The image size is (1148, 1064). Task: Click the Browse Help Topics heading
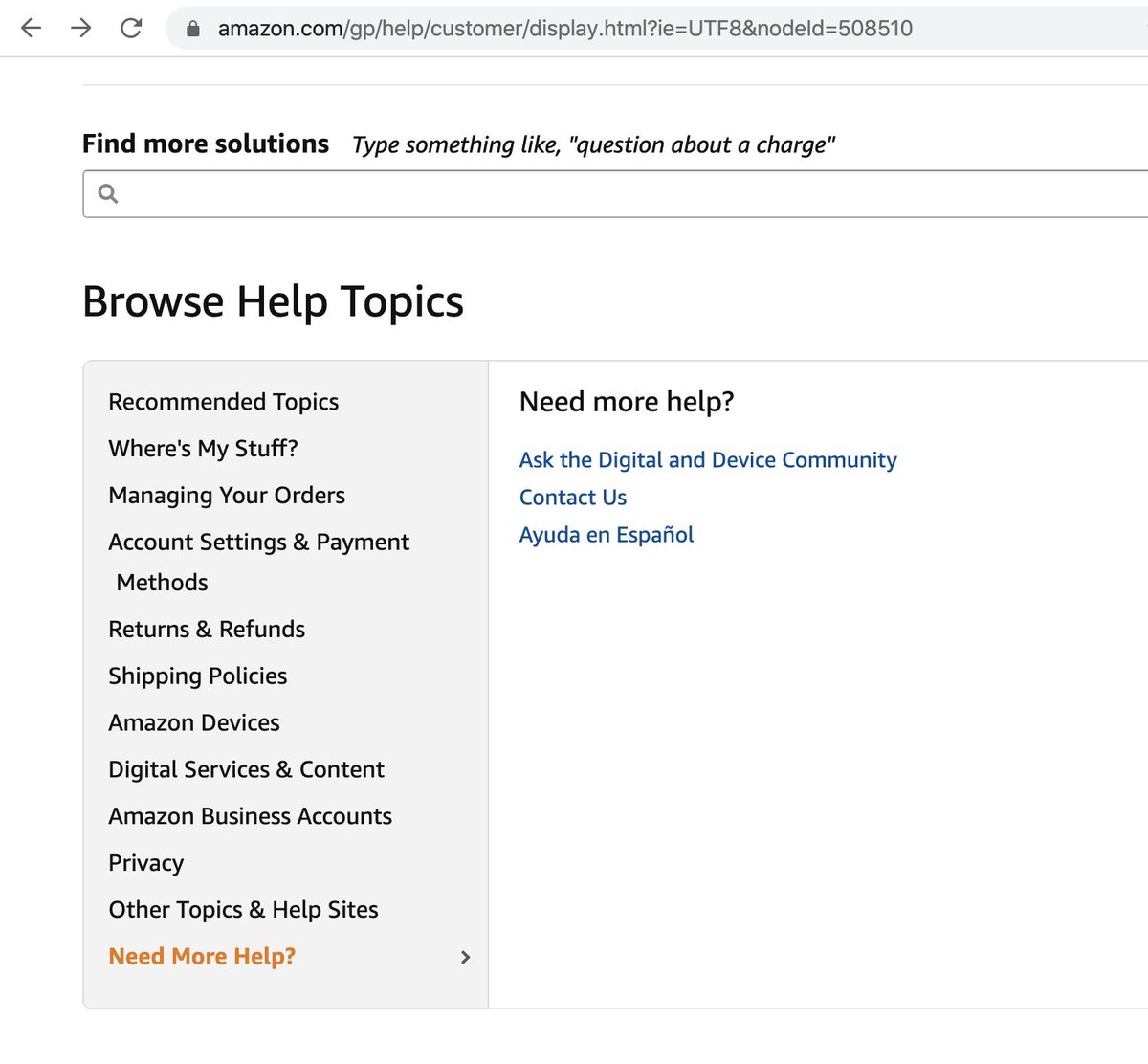(273, 302)
